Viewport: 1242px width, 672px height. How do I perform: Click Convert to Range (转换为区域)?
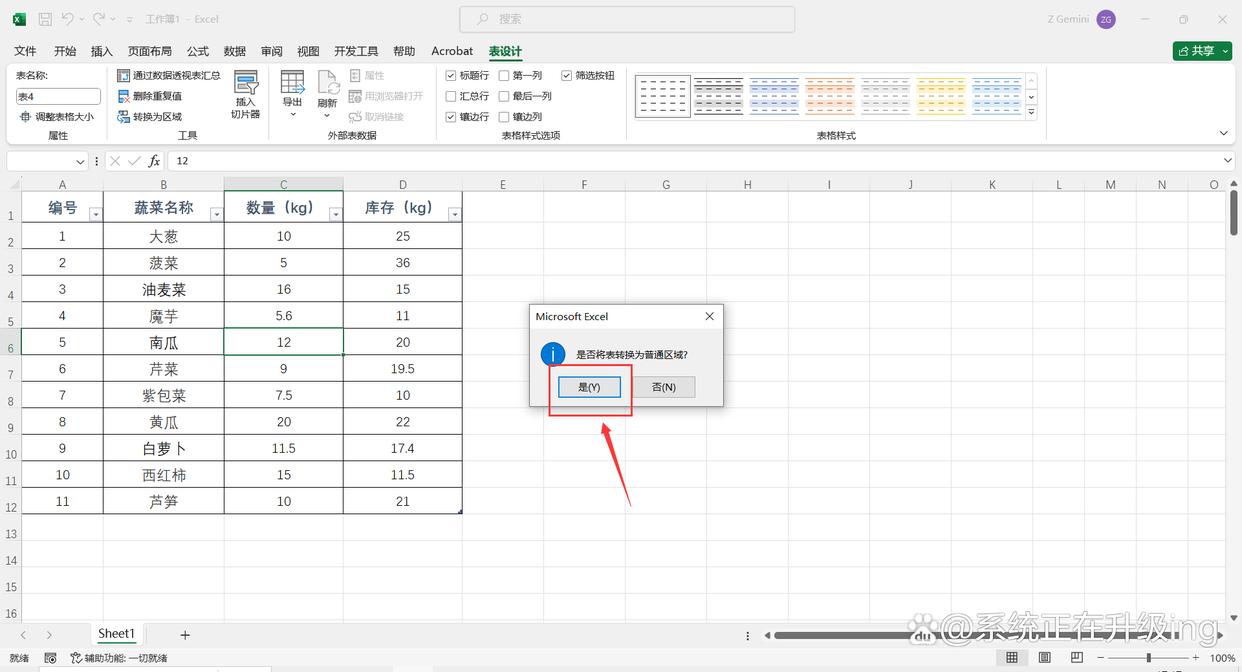tap(149, 117)
